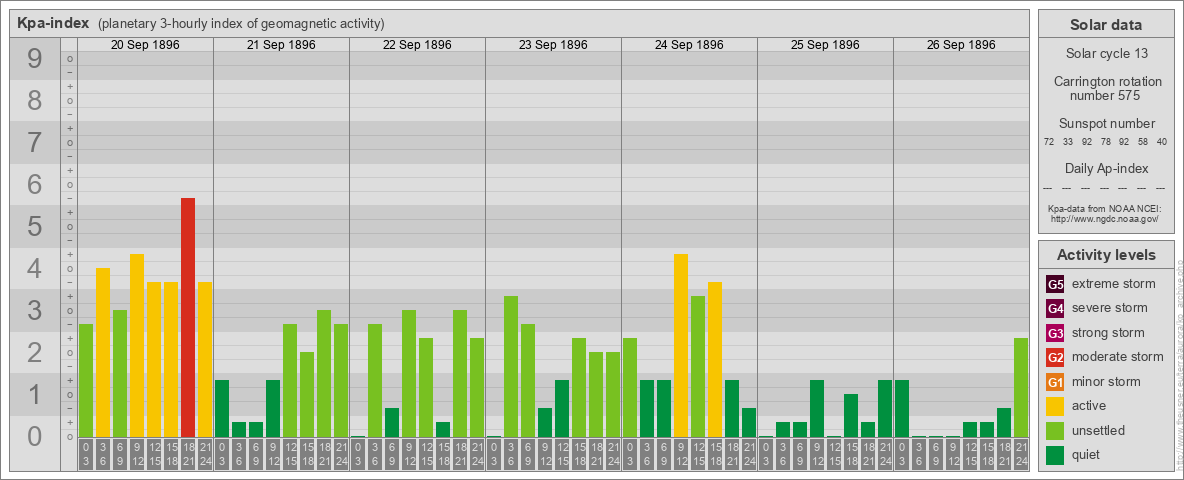Click the 'extreme storm' legend label
This screenshot has height=480, width=1184.
pos(1114,284)
